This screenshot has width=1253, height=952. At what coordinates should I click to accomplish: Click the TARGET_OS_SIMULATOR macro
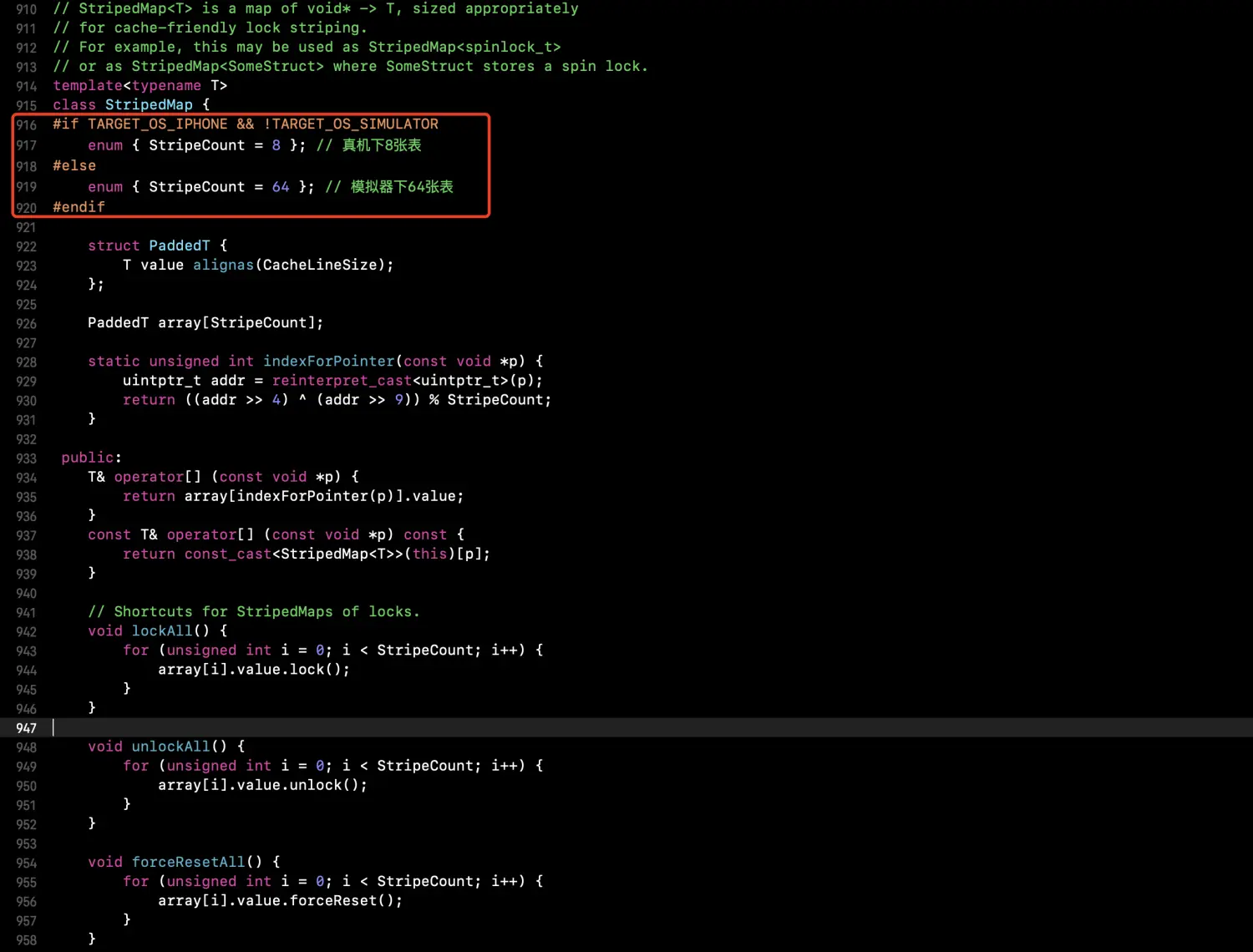(355, 124)
